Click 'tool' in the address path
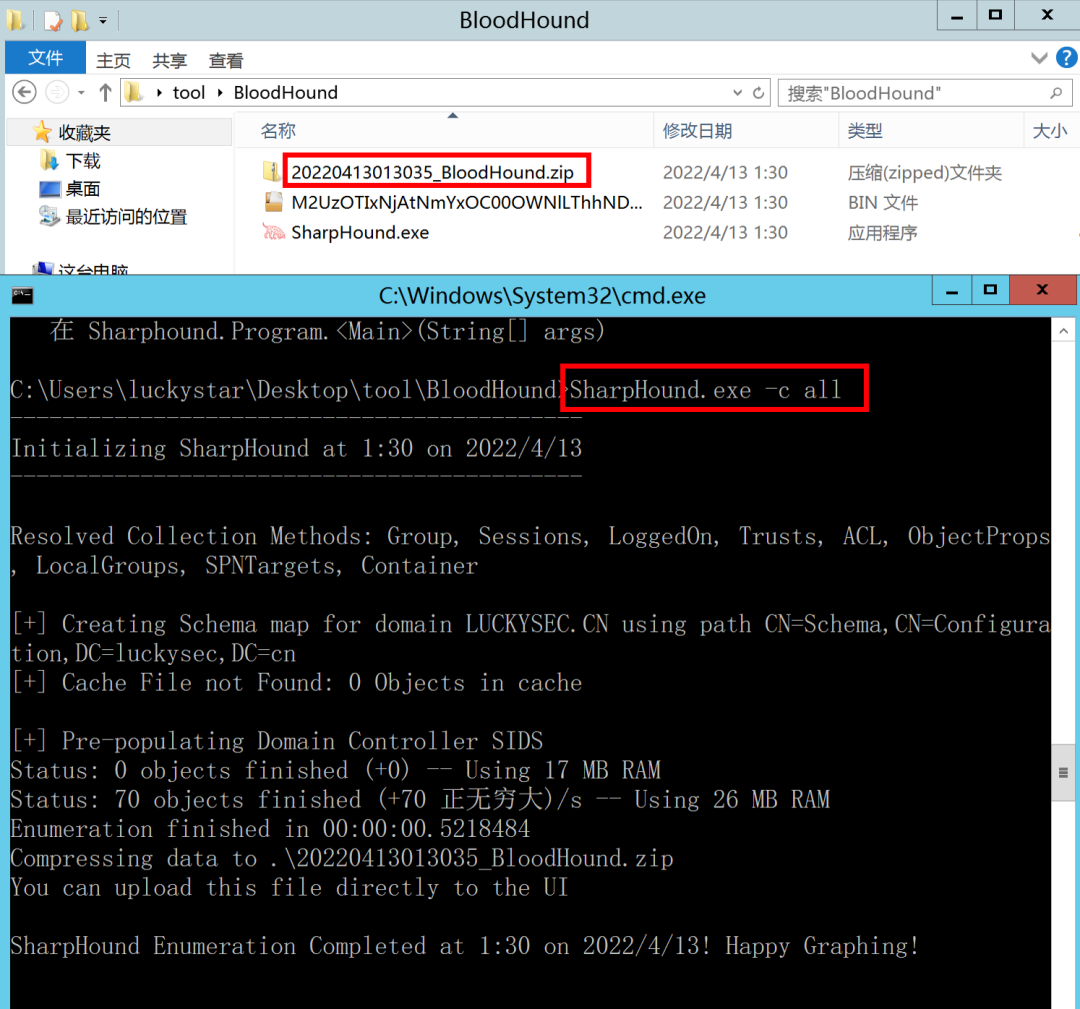This screenshot has height=1009, width=1080. (x=189, y=93)
